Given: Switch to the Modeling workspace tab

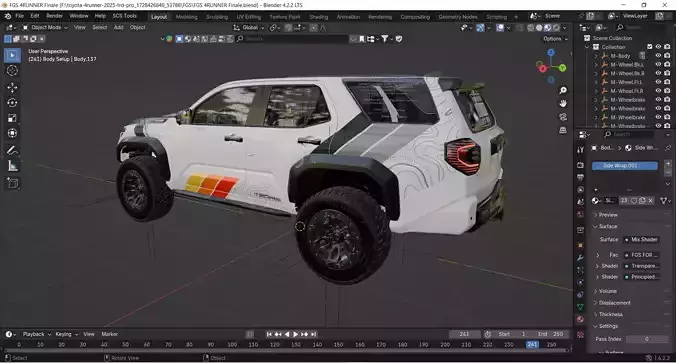Looking at the screenshot, I should [187, 17].
